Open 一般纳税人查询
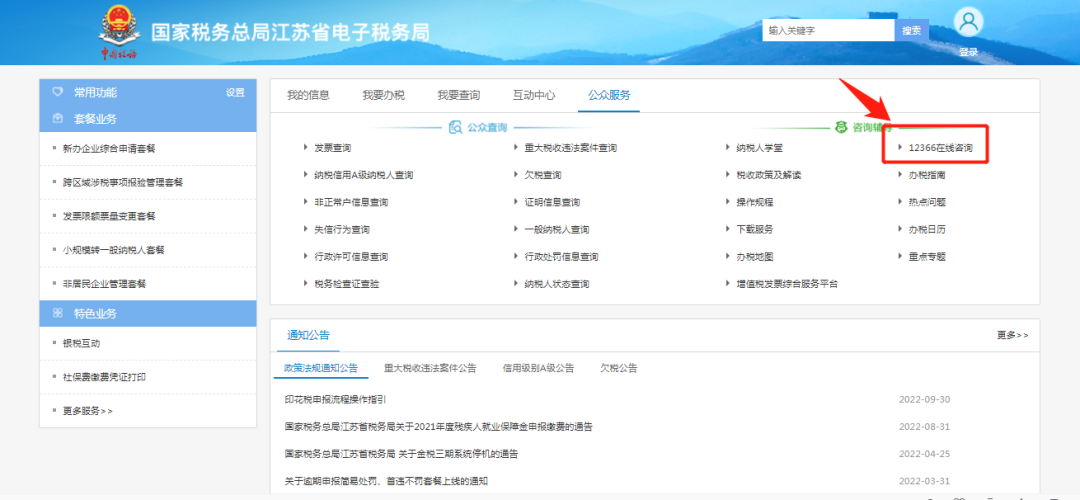The height and width of the screenshot is (500, 1080). click(557, 229)
